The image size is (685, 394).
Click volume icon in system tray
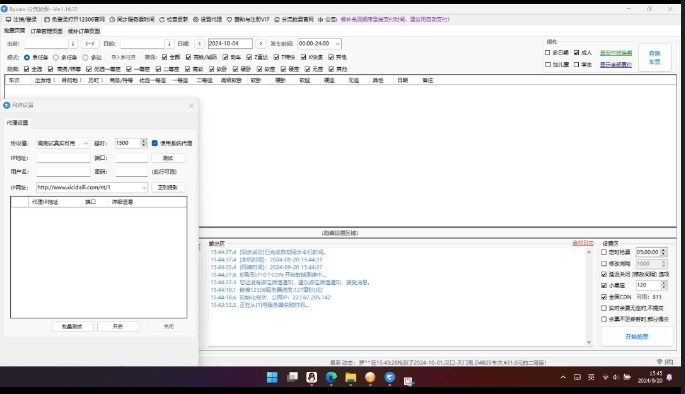click(x=616, y=377)
